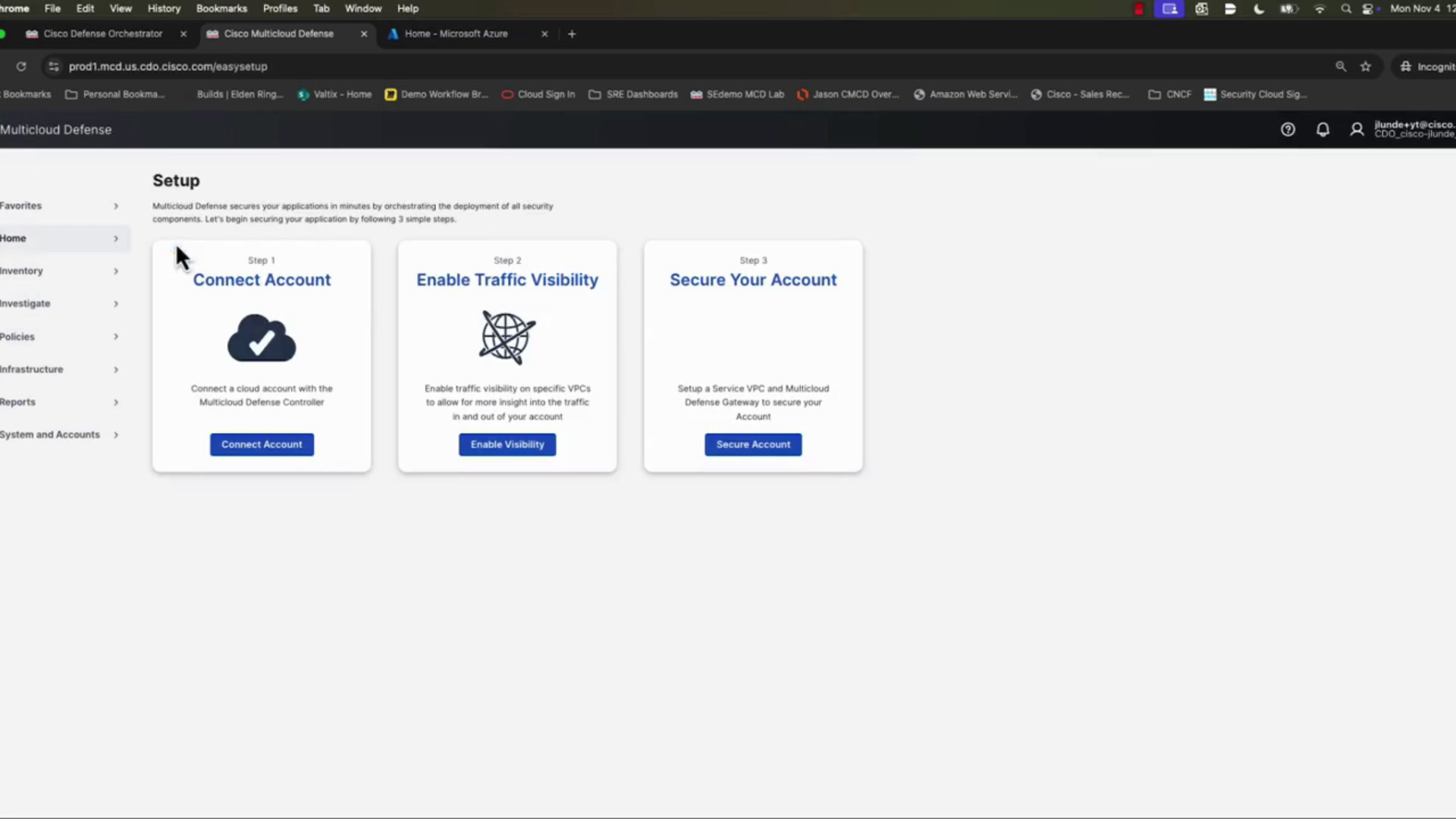Click the traffic visibility globe icon
The image size is (1456, 819).
(507, 337)
